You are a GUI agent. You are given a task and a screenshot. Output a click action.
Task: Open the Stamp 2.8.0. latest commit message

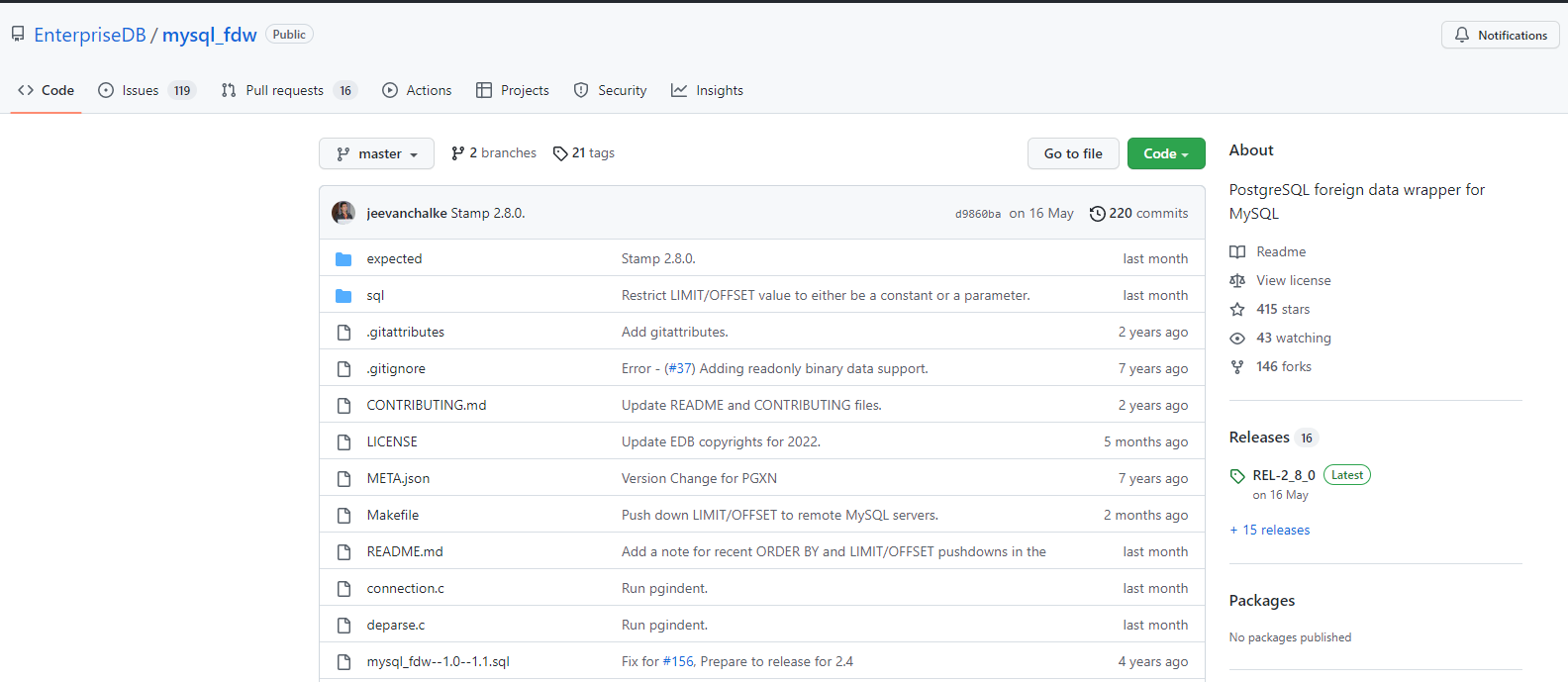pyautogui.click(x=488, y=214)
